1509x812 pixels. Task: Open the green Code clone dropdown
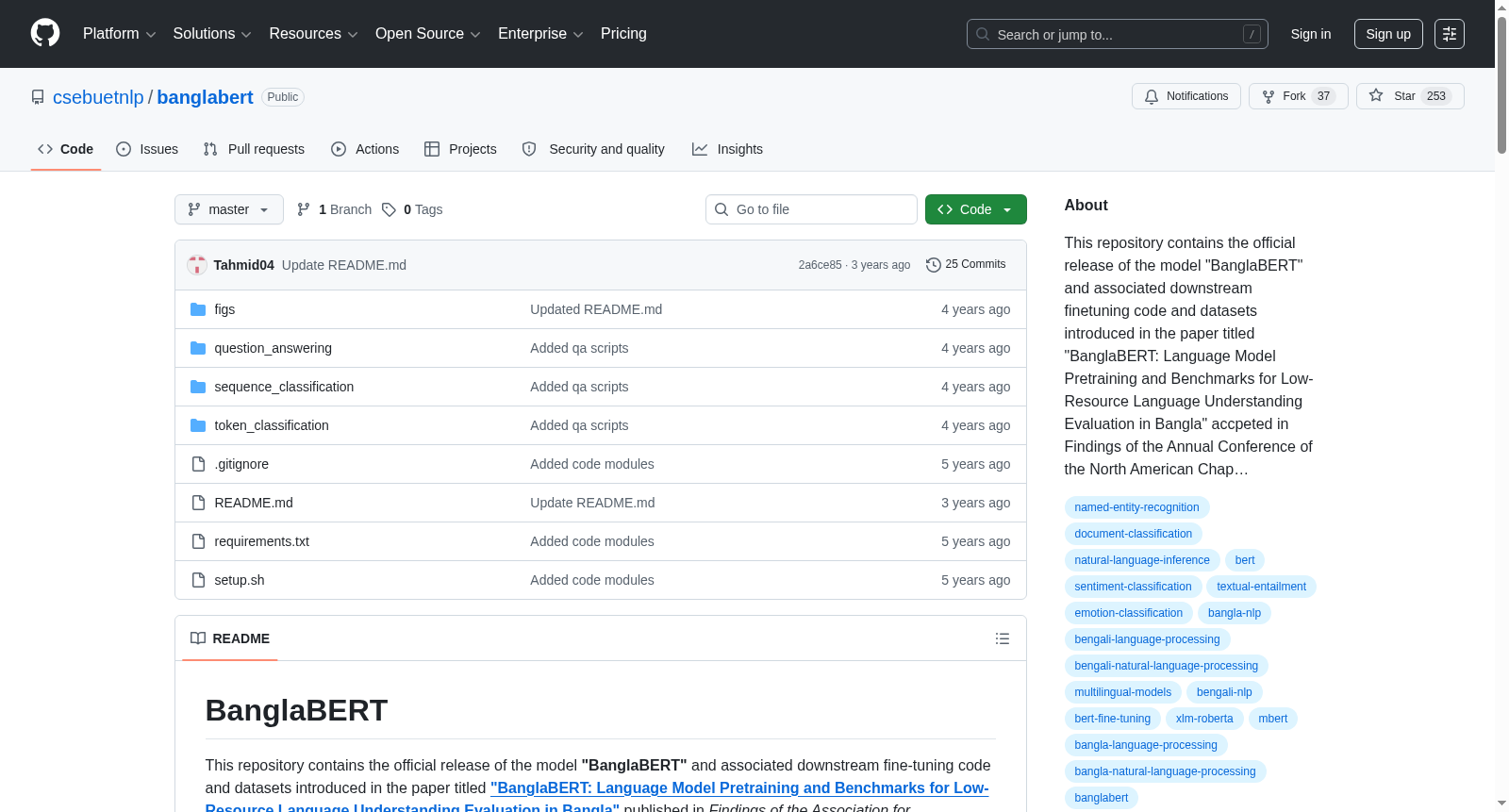[976, 209]
